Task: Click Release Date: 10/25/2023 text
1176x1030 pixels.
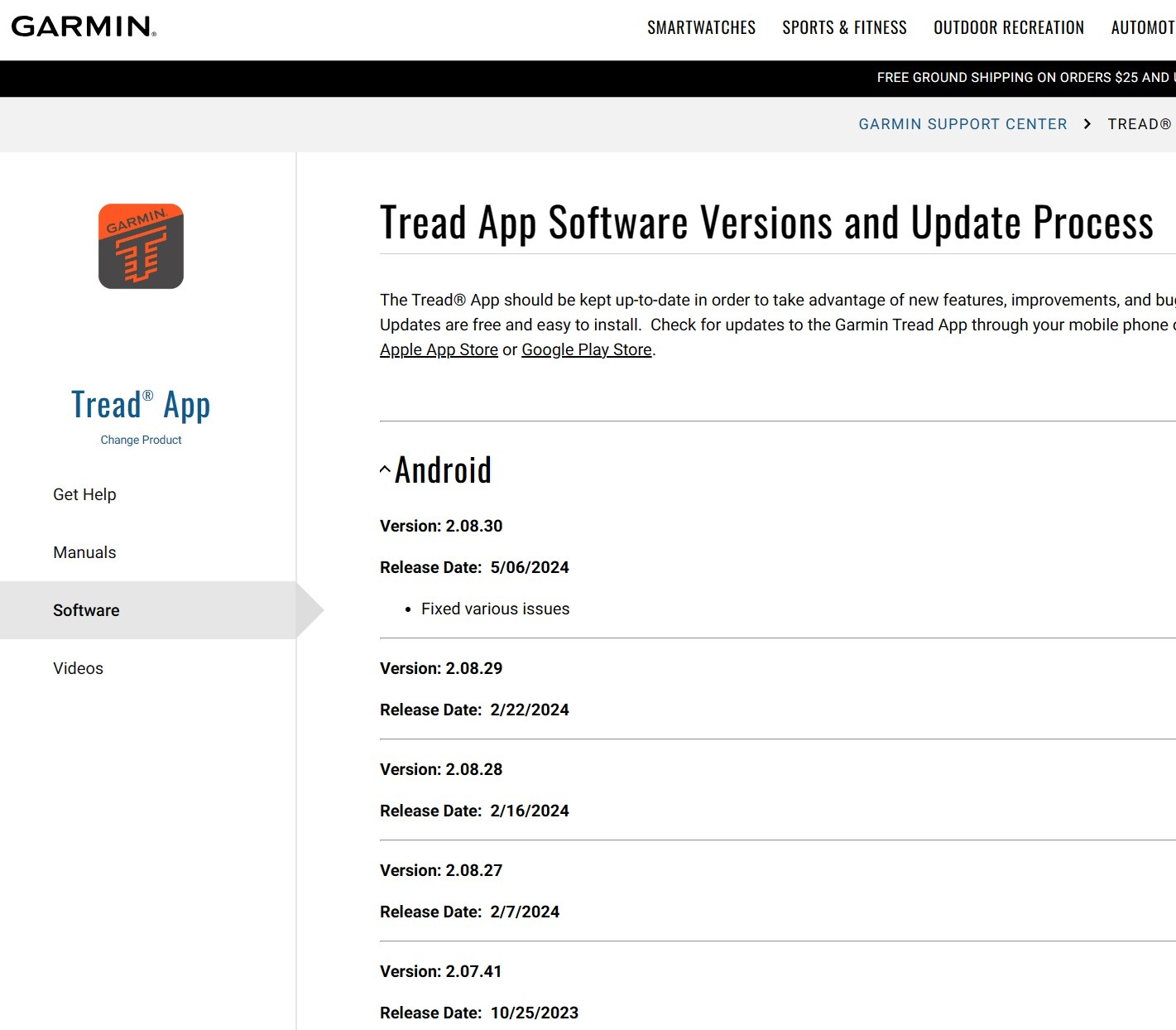Action: 479,1013
